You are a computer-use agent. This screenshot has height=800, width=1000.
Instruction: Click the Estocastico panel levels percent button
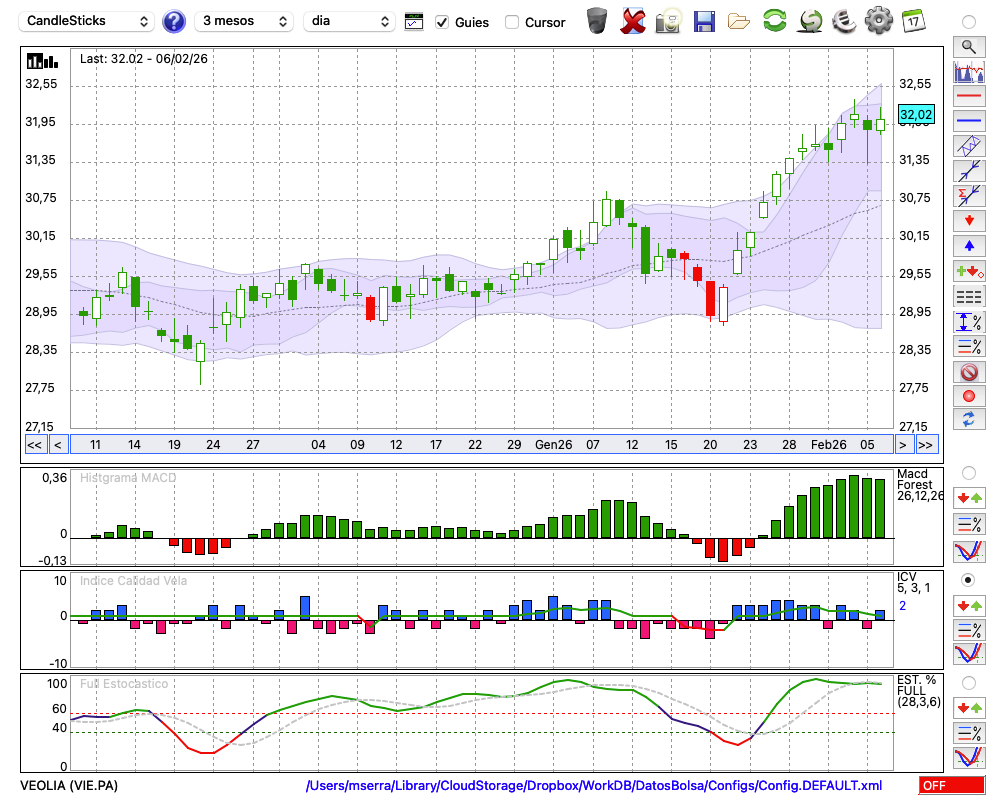(969, 732)
